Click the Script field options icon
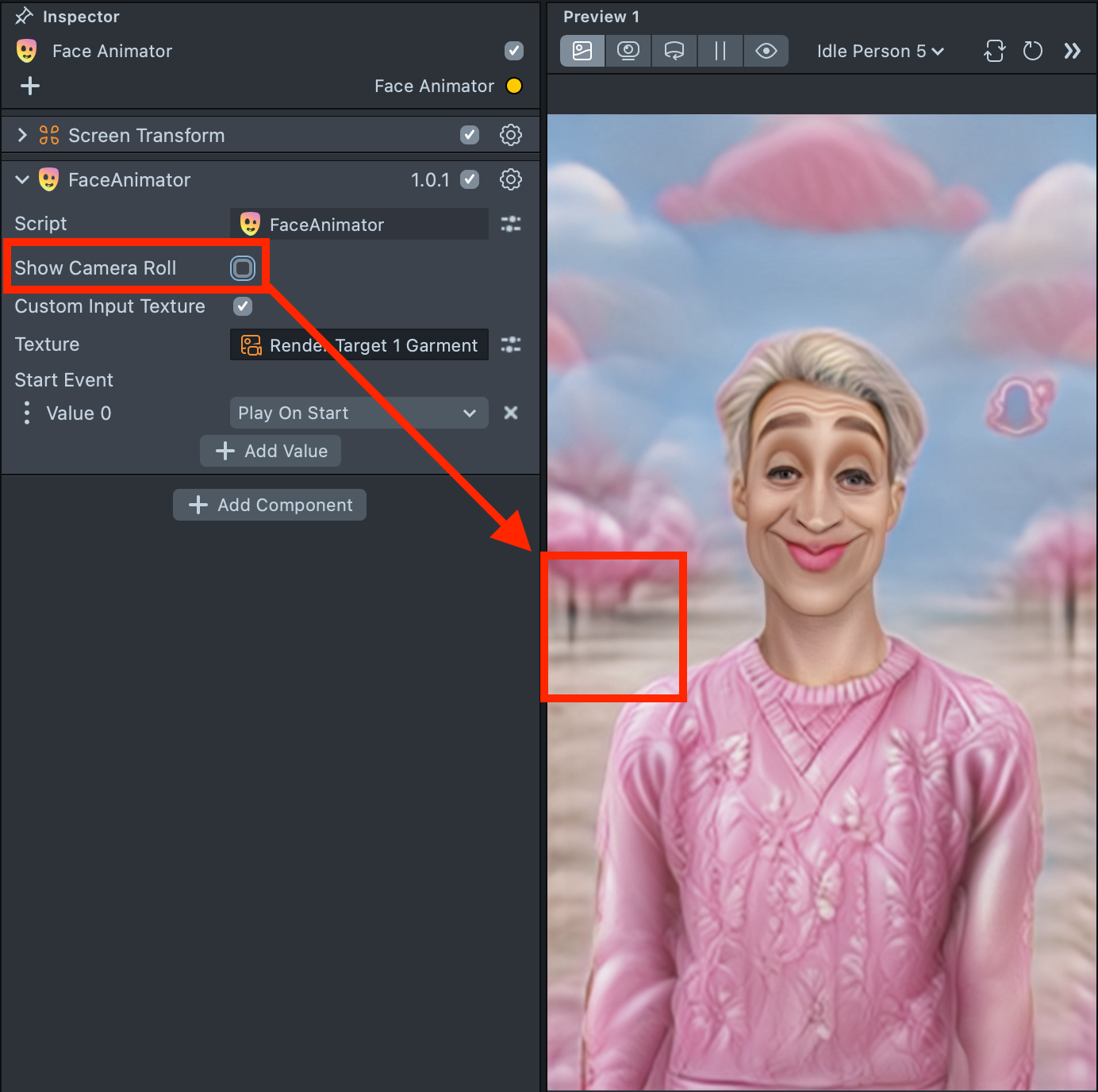This screenshot has width=1098, height=1092. click(x=510, y=224)
